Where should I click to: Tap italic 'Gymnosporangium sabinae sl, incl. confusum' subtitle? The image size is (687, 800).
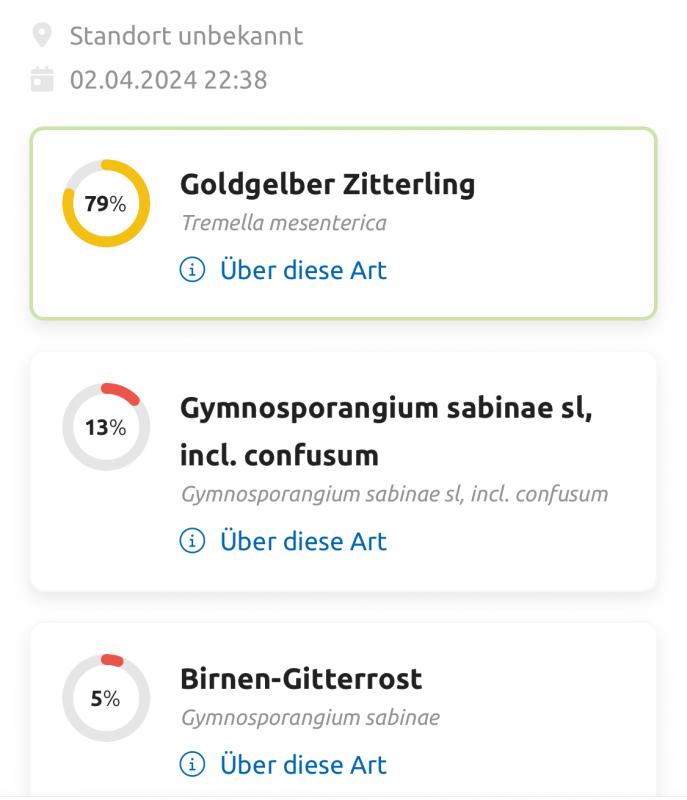[394, 493]
